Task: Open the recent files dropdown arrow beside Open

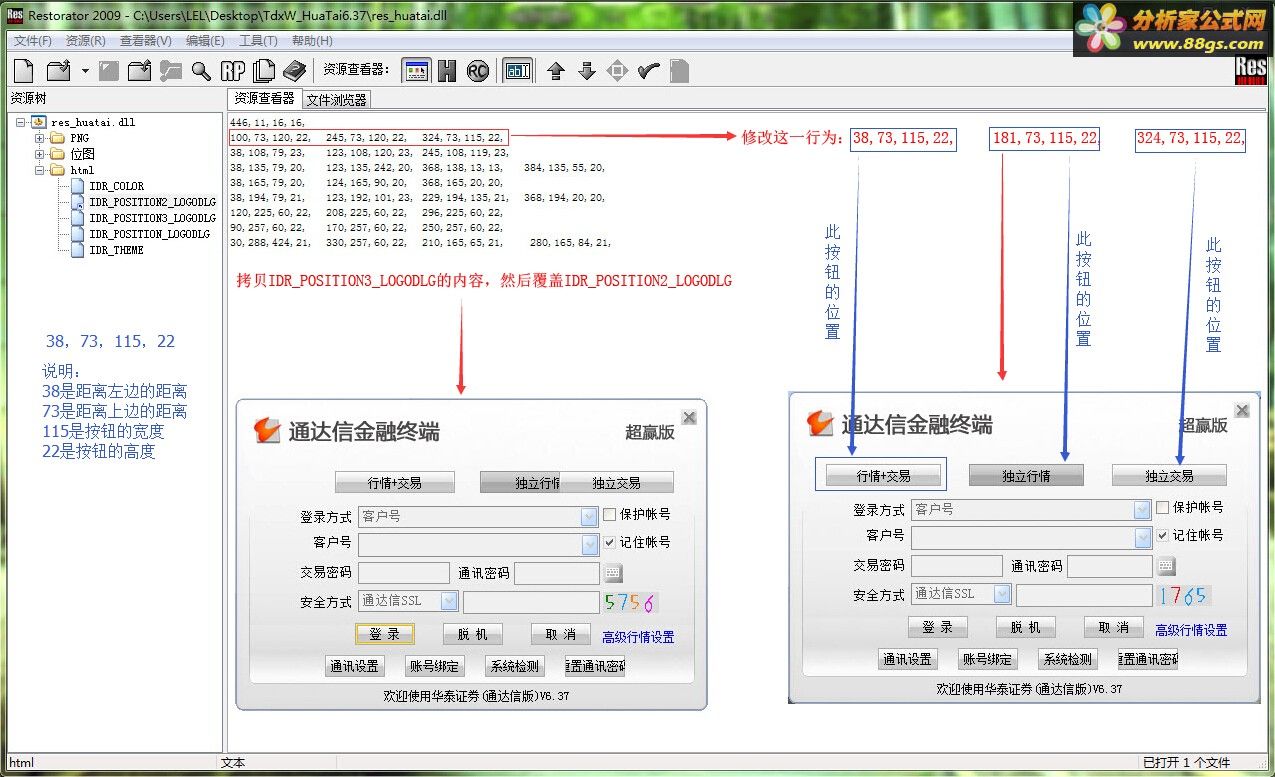Action: pyautogui.click(x=85, y=71)
